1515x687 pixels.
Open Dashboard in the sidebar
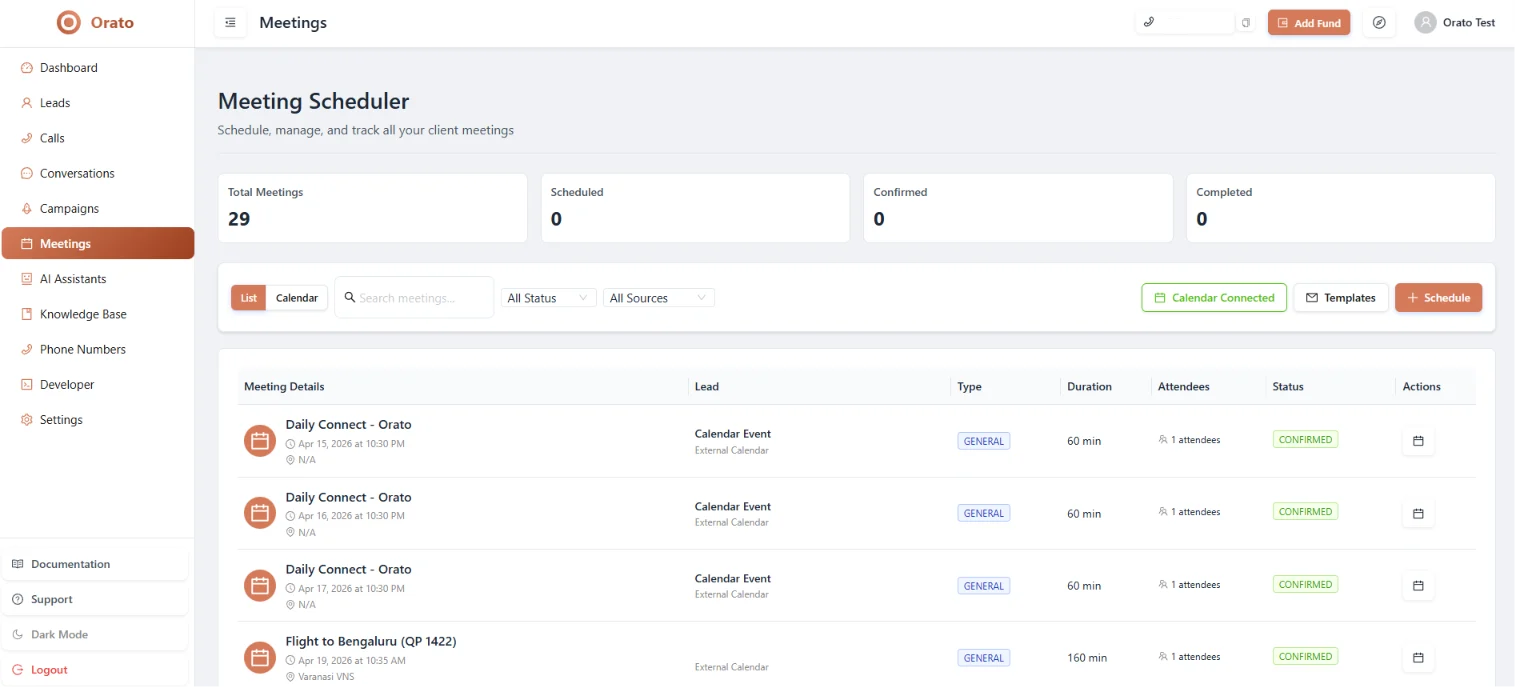[x=97, y=68]
